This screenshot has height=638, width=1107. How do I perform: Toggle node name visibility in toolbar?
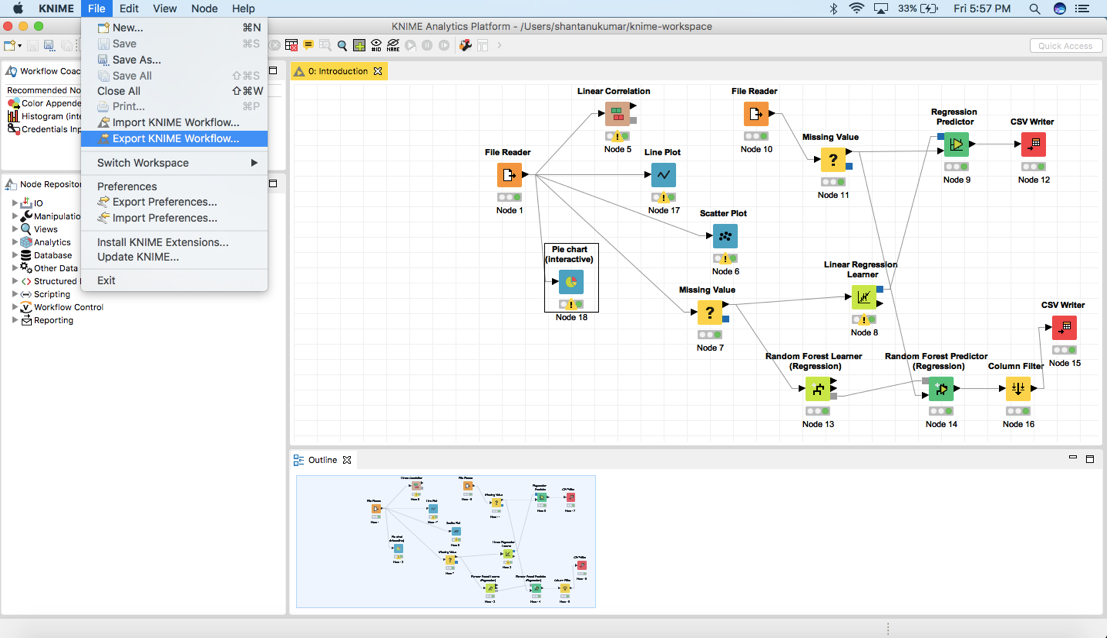pyautogui.click(x=393, y=45)
